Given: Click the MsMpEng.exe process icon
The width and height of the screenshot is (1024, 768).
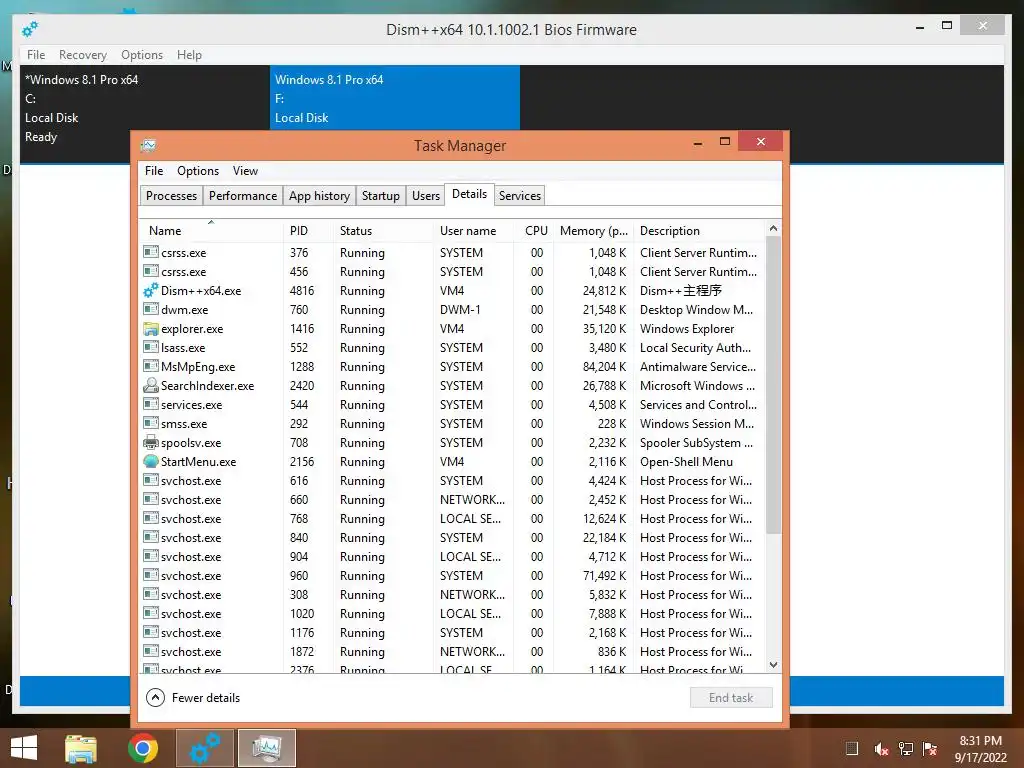Looking at the screenshot, I should pos(151,366).
